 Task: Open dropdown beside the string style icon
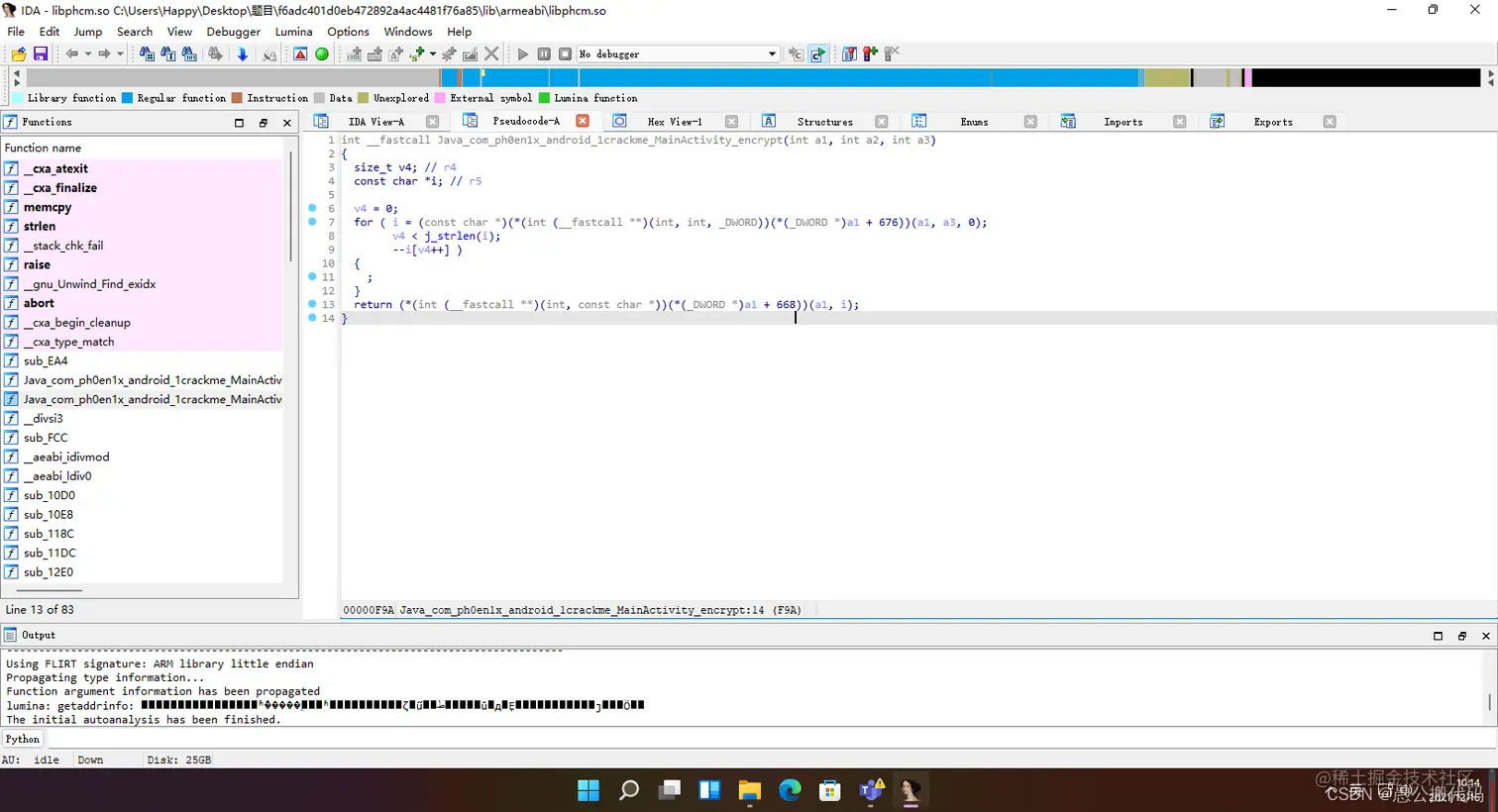pos(432,54)
